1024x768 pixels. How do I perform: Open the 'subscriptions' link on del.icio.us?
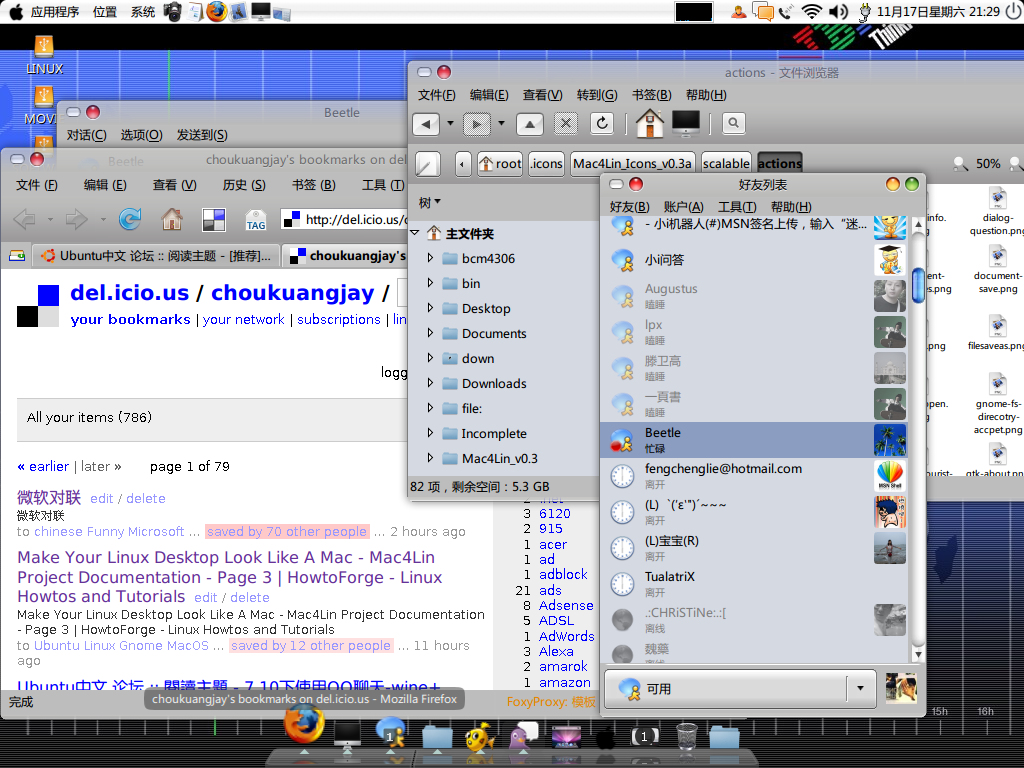click(x=339, y=319)
